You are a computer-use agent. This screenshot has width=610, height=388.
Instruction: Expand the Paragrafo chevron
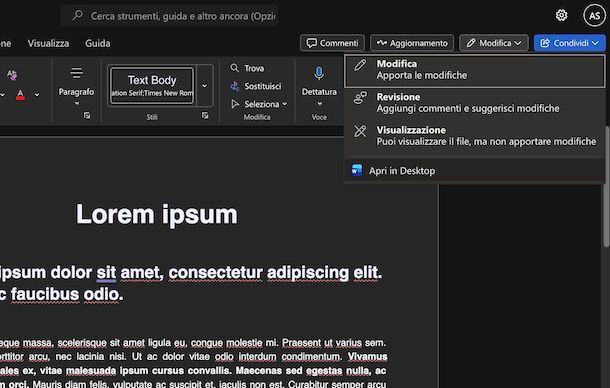click(x=77, y=104)
